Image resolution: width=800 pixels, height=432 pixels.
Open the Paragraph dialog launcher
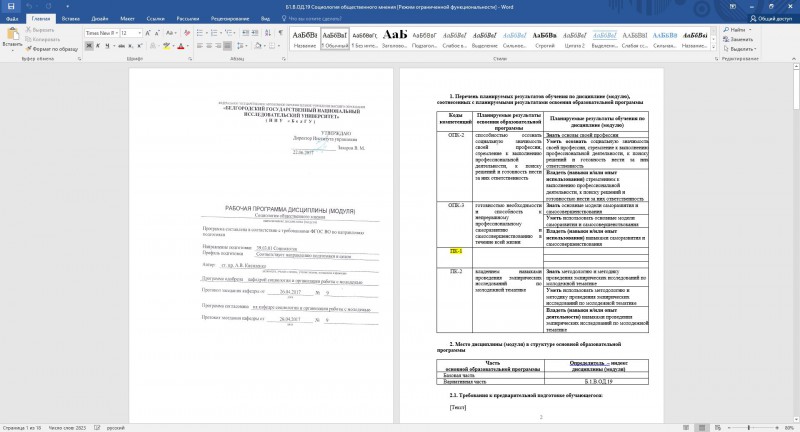(x=284, y=59)
